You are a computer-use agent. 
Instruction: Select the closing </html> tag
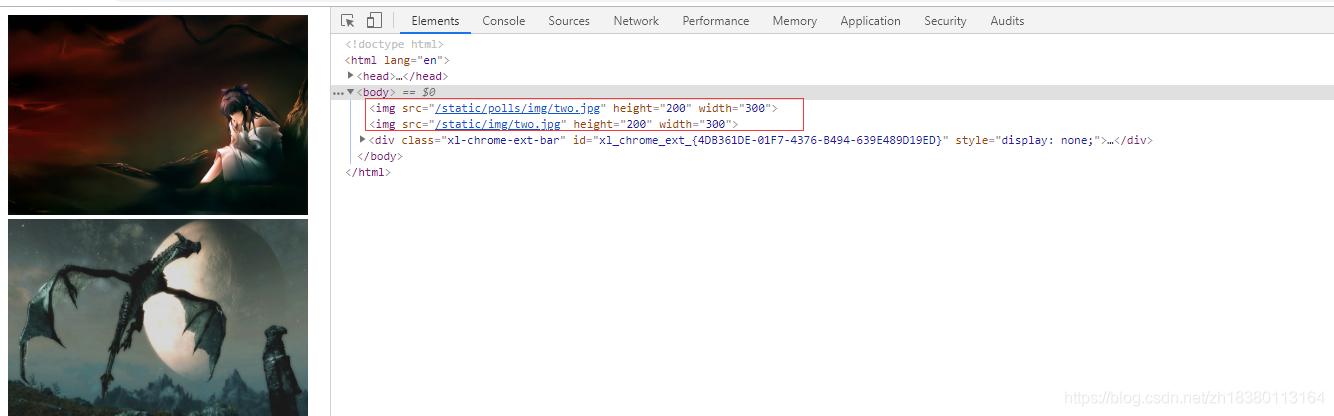367,172
